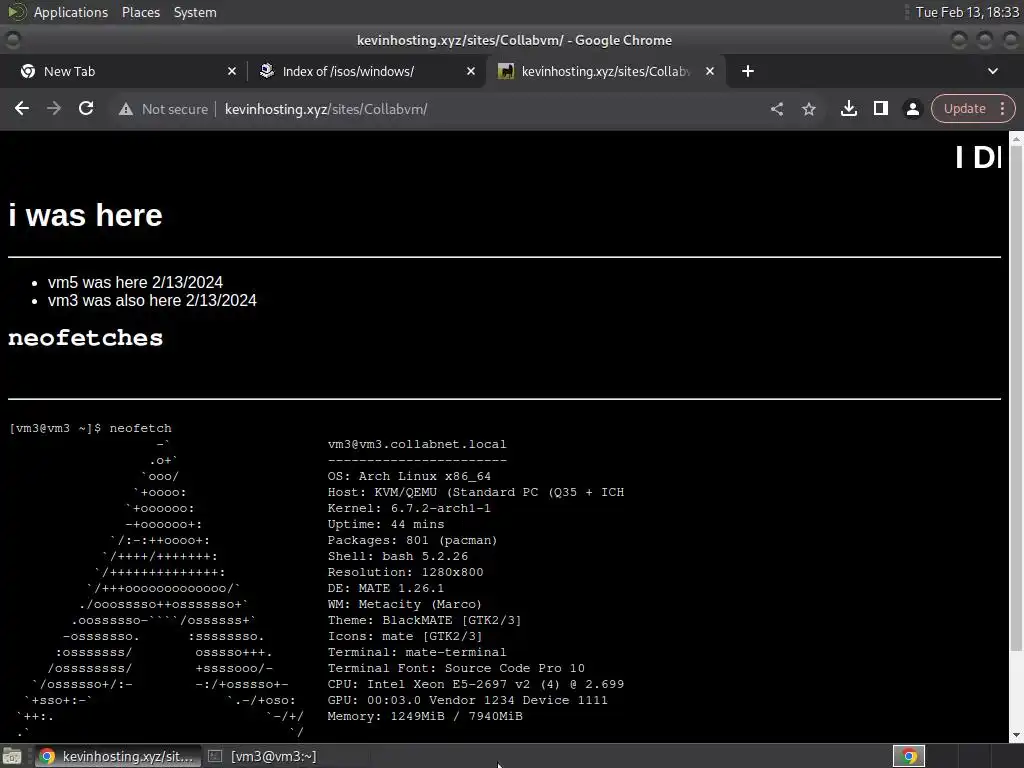Screen dimensions: 1024x768
Task: Click the 'Uptime: 44 mins' line
Action: coord(385,524)
